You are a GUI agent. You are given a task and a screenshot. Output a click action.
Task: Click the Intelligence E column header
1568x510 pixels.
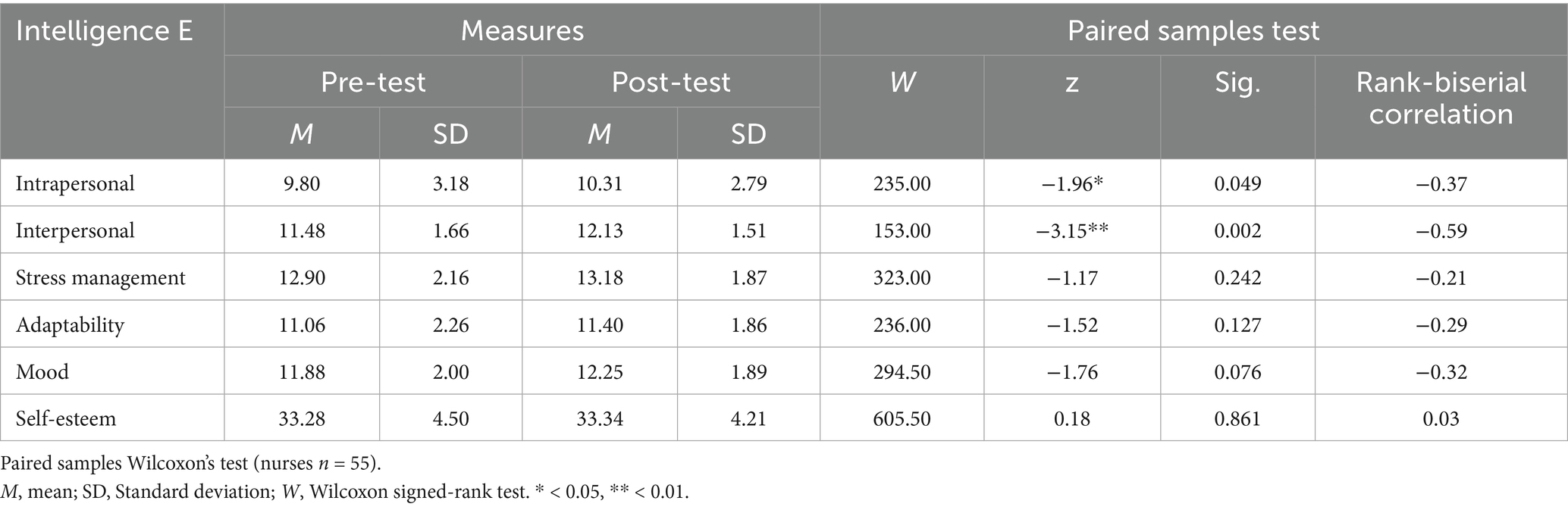click(x=105, y=31)
